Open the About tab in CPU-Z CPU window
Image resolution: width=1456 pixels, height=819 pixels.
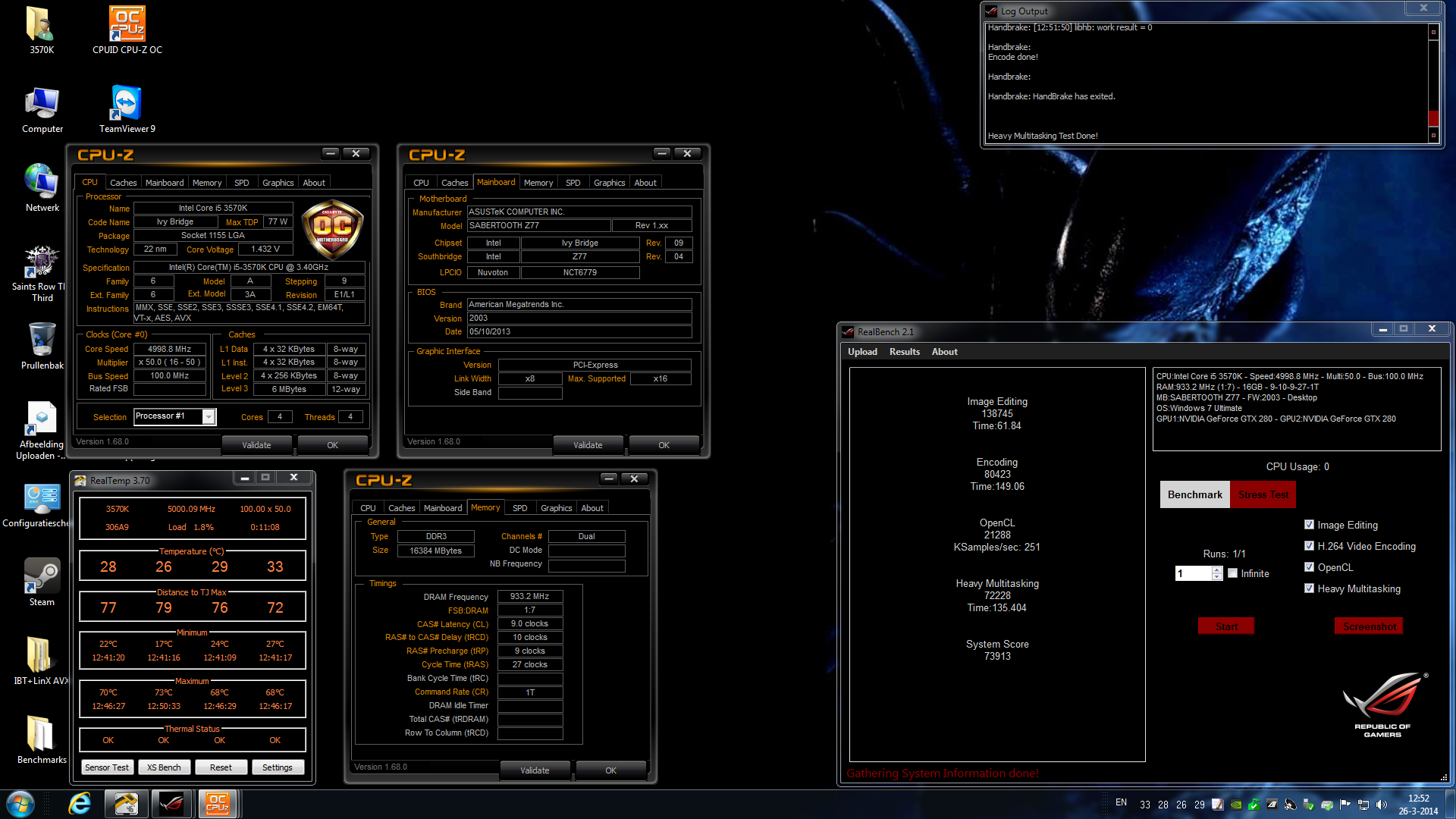[314, 183]
